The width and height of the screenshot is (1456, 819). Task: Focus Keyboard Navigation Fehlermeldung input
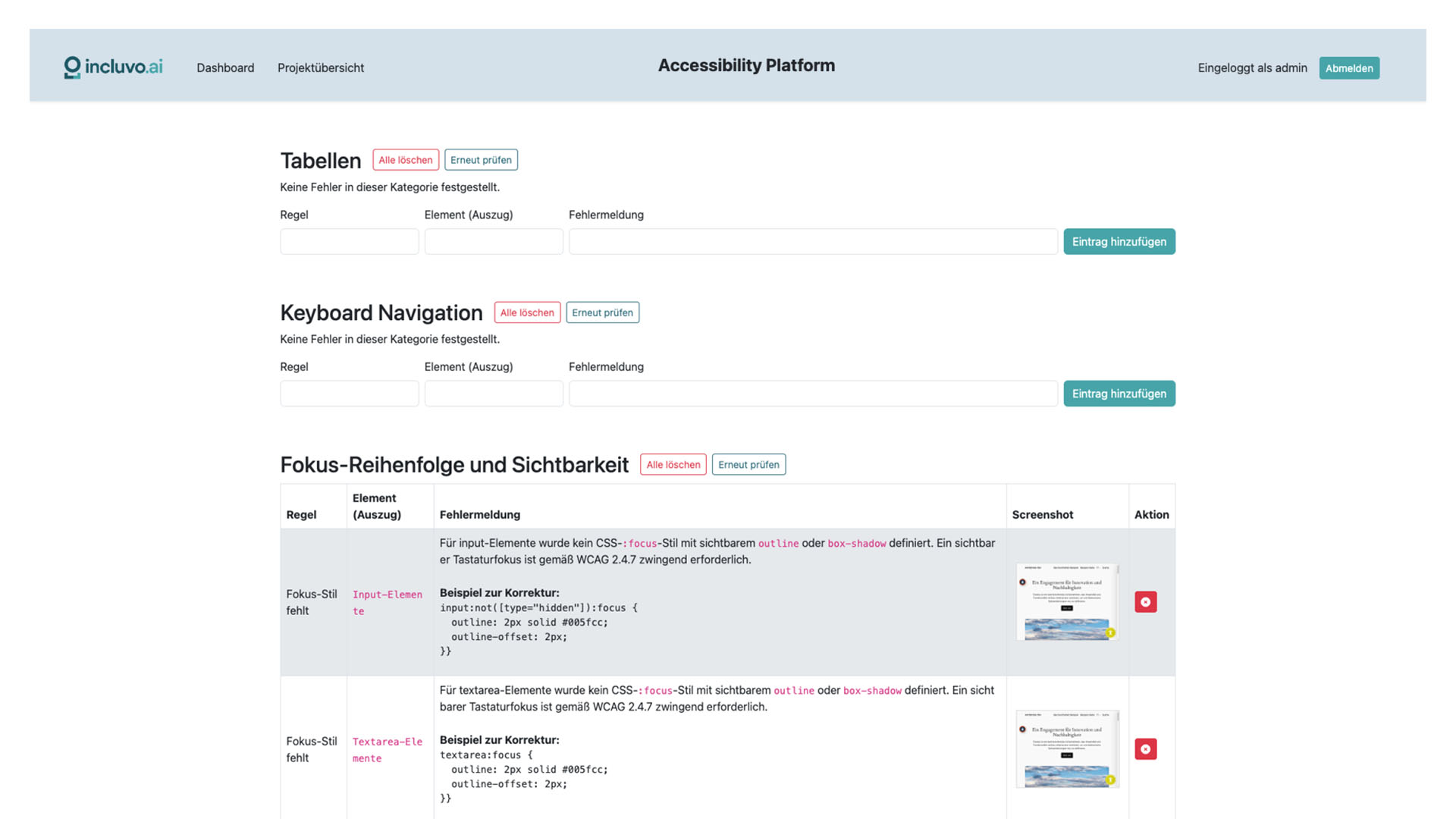pos(813,394)
